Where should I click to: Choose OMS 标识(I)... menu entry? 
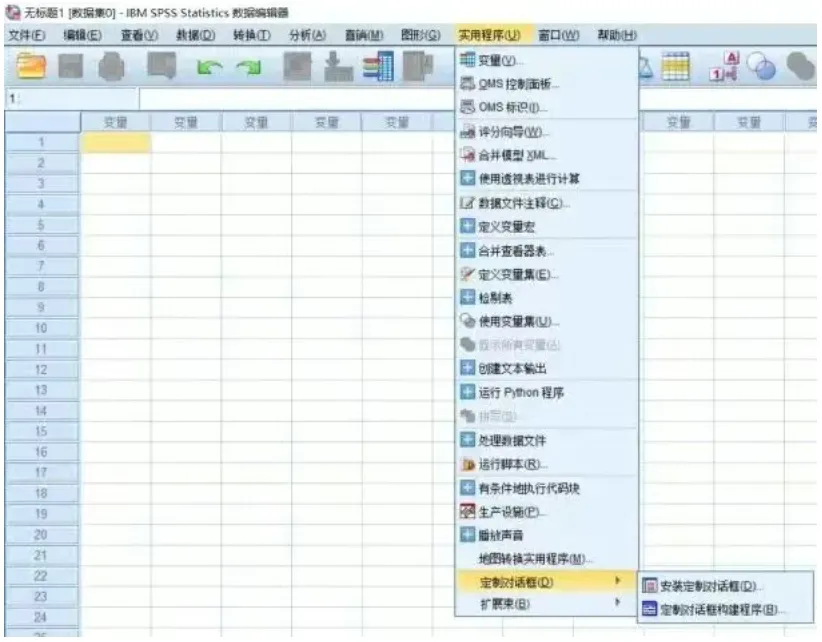pyautogui.click(x=546, y=107)
